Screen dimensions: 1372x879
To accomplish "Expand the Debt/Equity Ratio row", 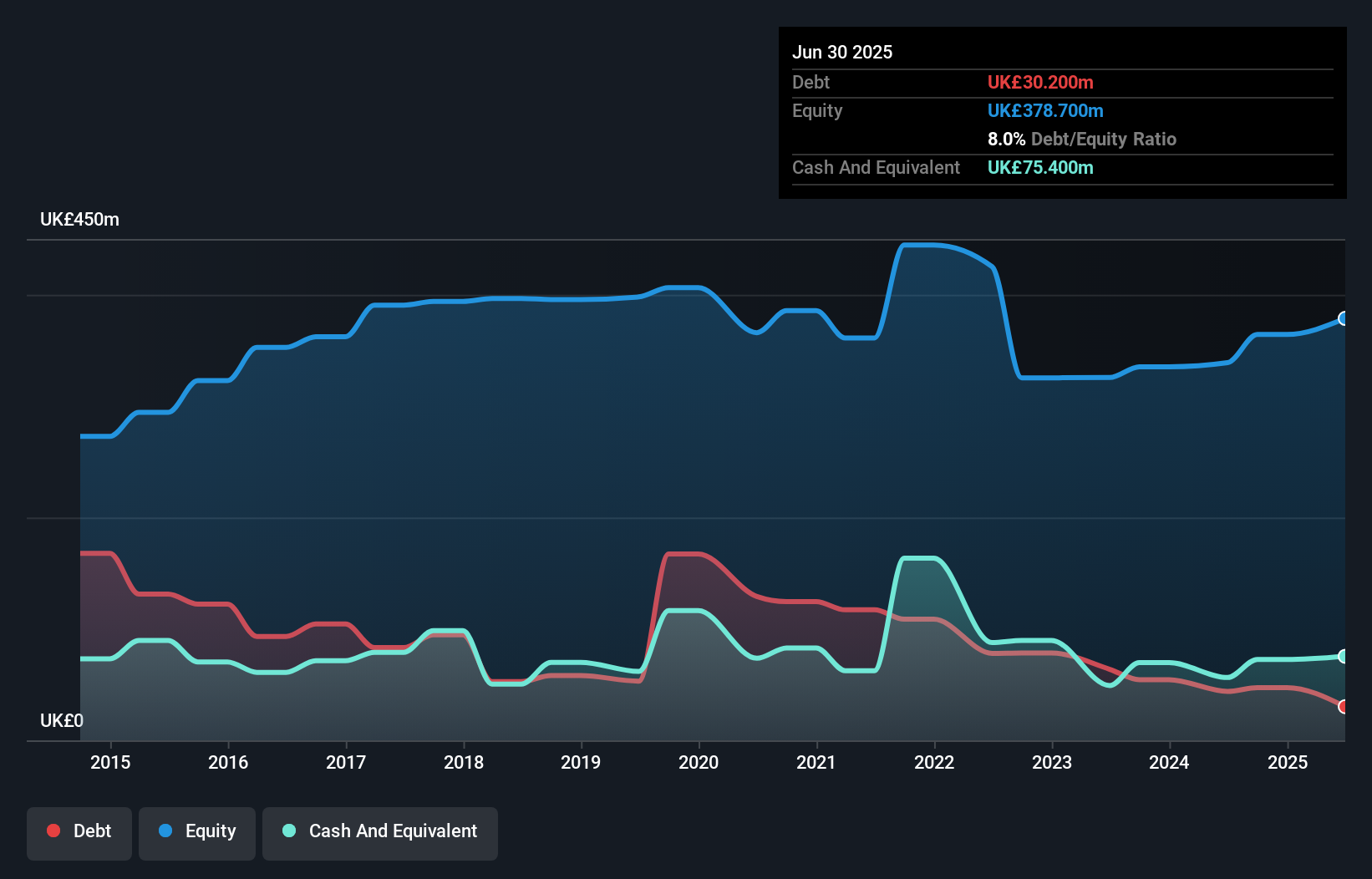I will coord(1082,139).
